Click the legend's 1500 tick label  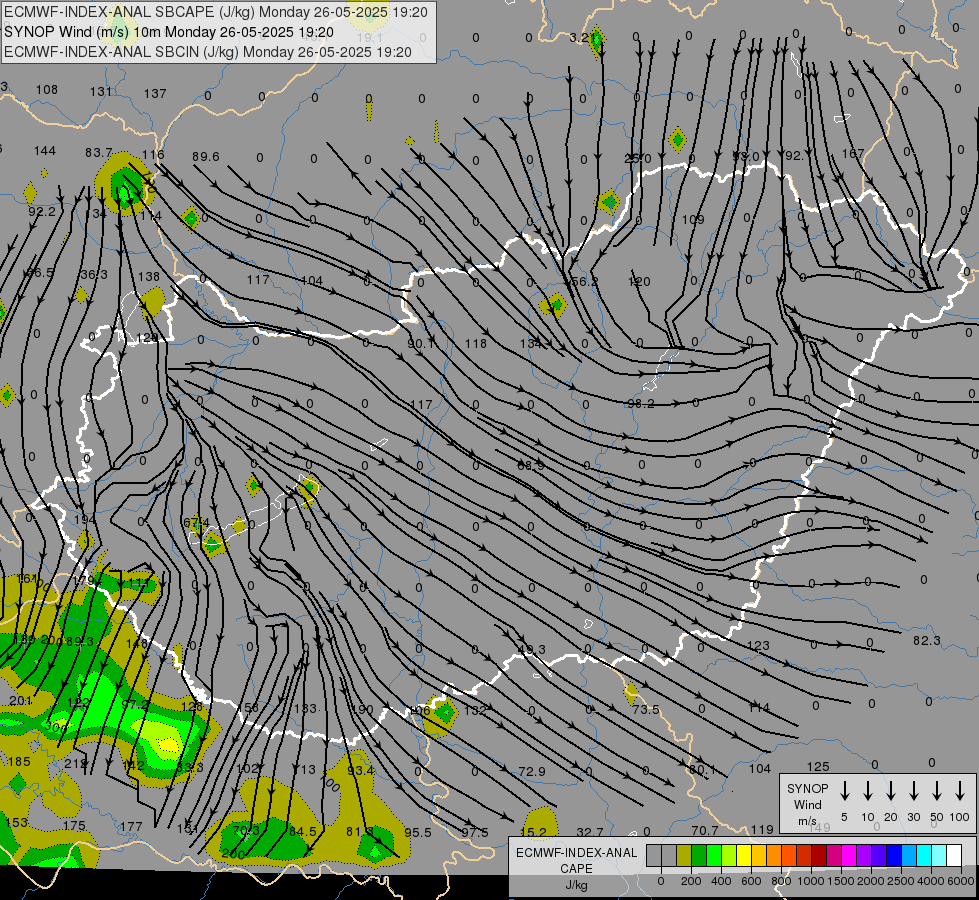(840, 881)
